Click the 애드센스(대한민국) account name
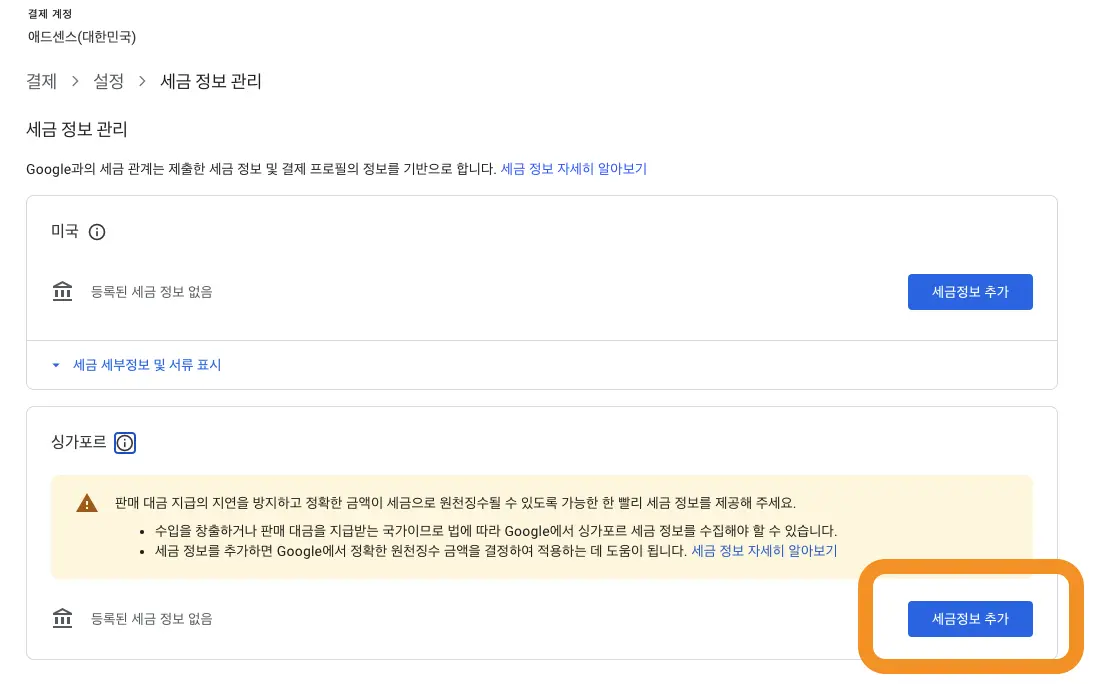1104x684 pixels. pyautogui.click(x=83, y=36)
